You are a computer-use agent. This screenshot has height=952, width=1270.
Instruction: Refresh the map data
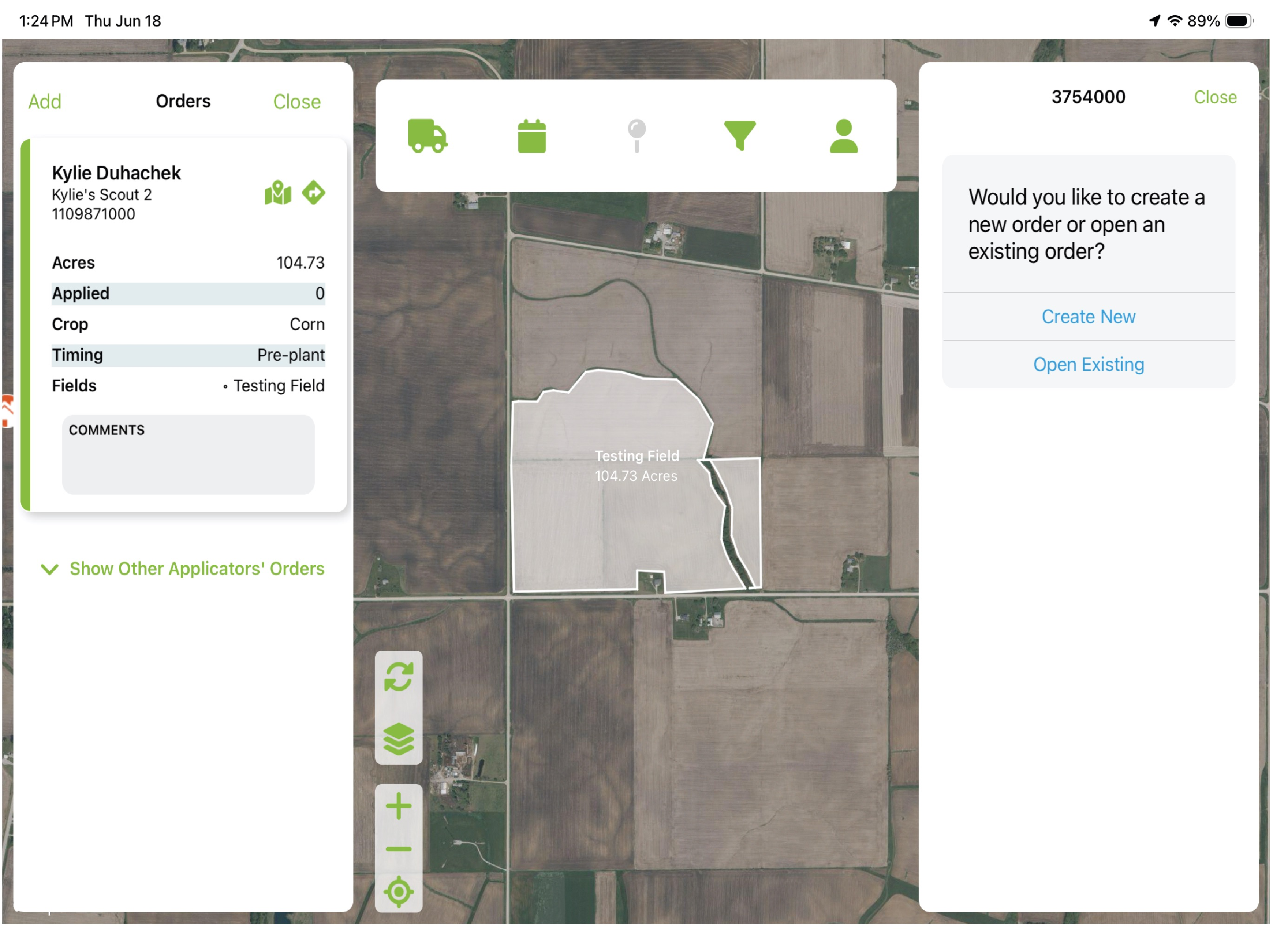(x=398, y=677)
